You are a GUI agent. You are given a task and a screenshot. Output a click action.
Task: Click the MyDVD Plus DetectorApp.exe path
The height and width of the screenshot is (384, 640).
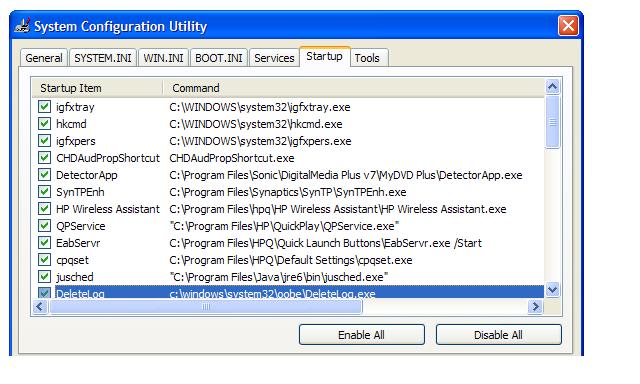click(x=346, y=175)
